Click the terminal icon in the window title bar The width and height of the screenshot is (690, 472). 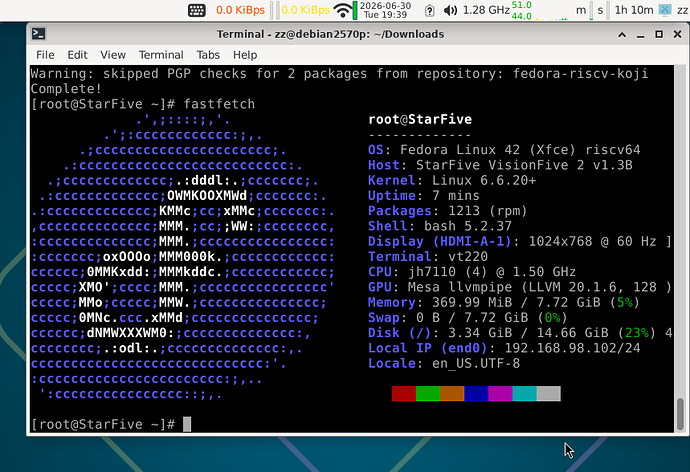tap(39, 34)
